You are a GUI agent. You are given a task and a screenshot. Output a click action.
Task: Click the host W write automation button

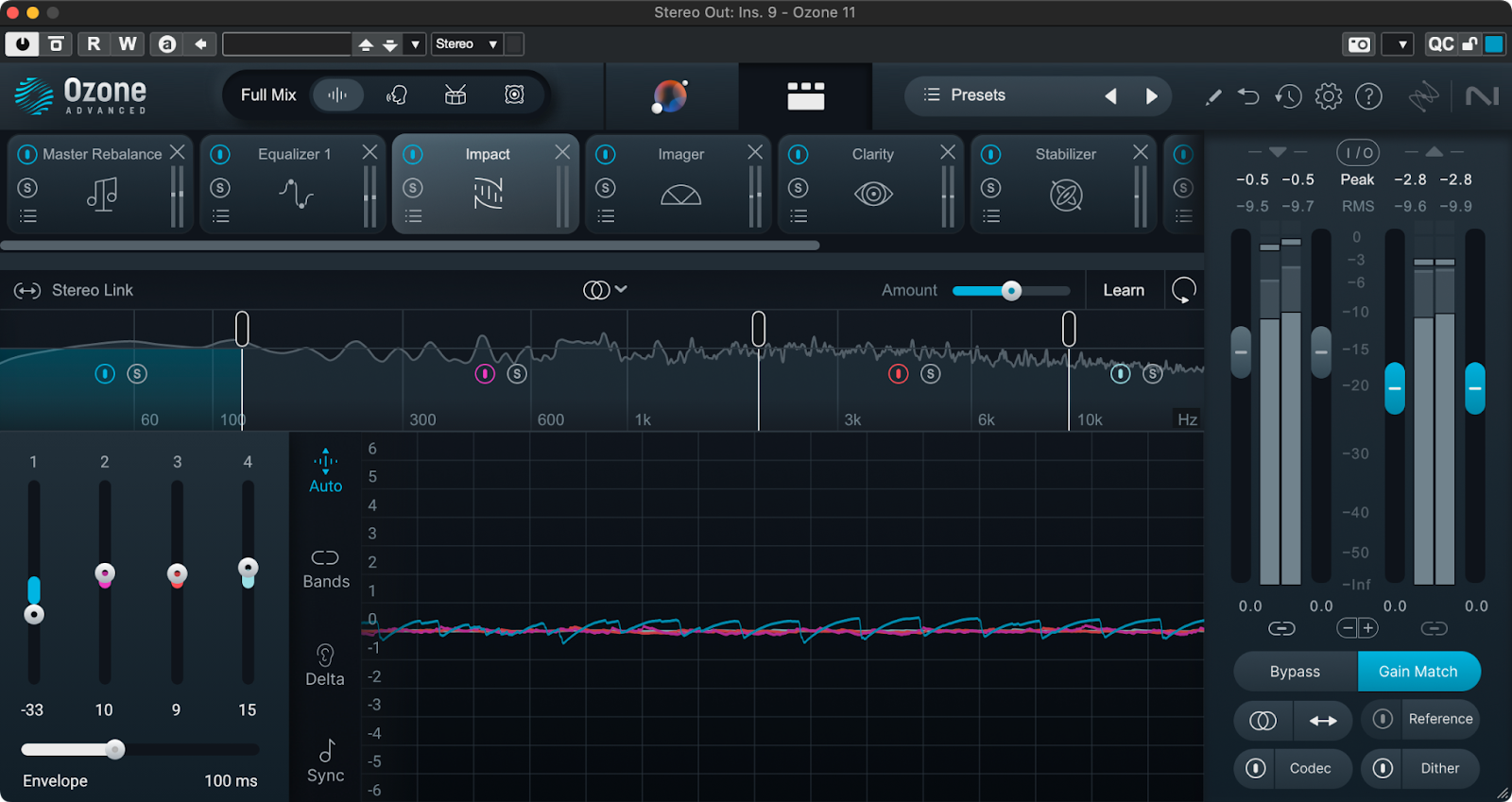pos(128,43)
